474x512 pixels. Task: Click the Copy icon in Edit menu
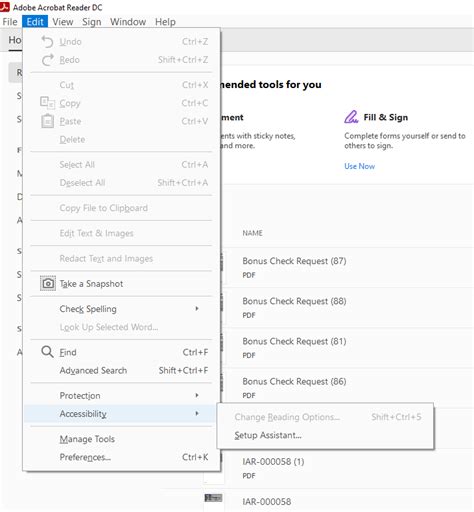pos(47,103)
